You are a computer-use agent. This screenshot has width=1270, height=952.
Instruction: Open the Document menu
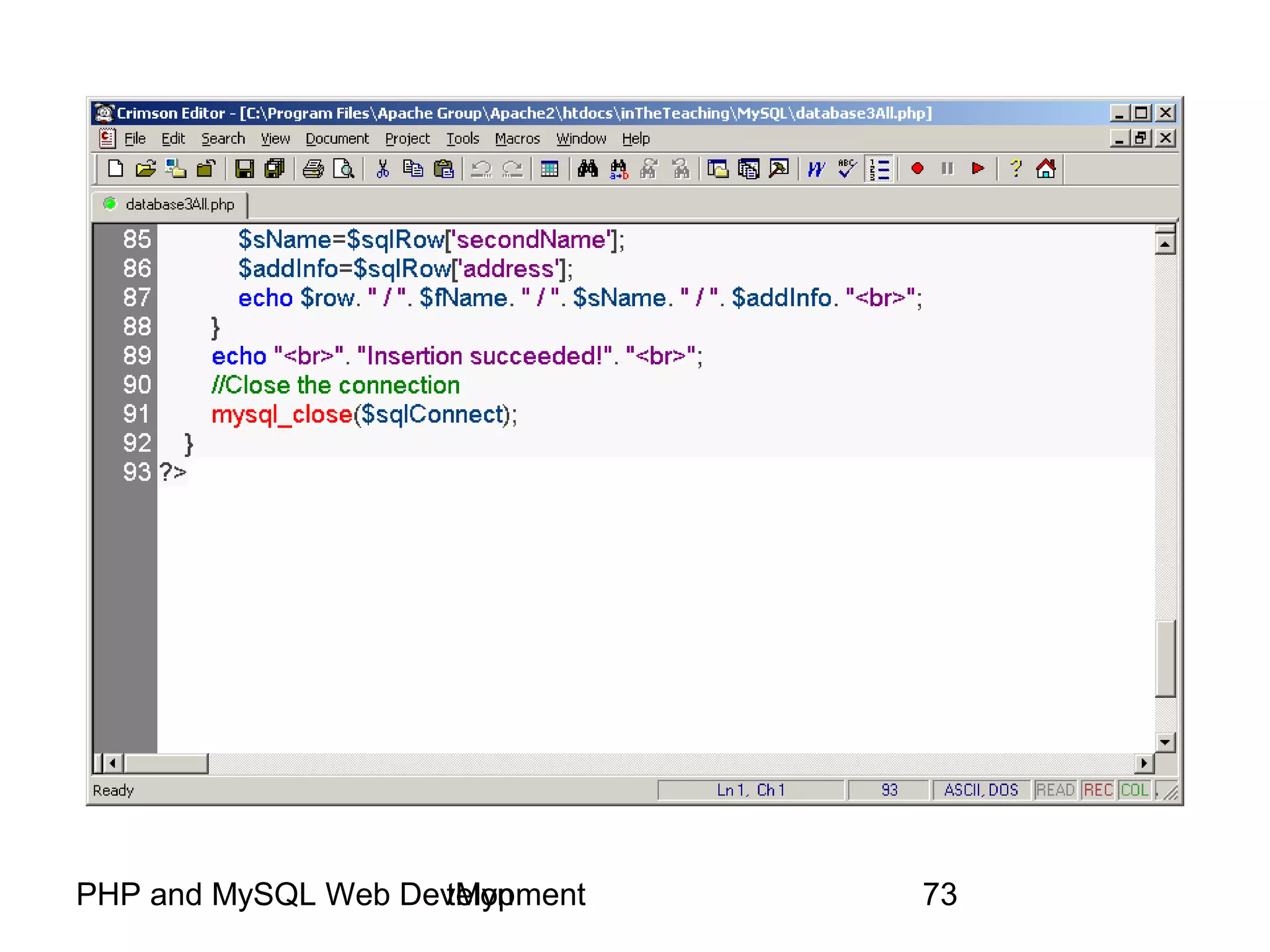click(x=337, y=139)
